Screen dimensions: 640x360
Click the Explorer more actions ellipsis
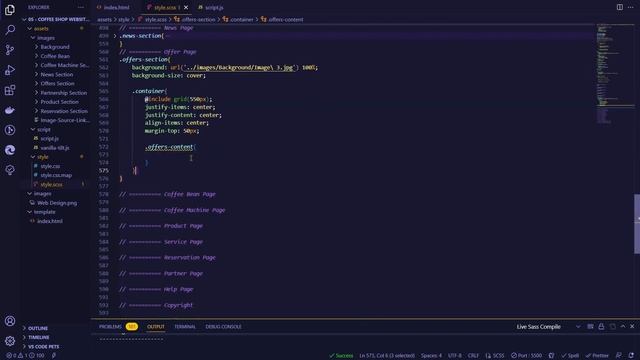pos(81,7)
